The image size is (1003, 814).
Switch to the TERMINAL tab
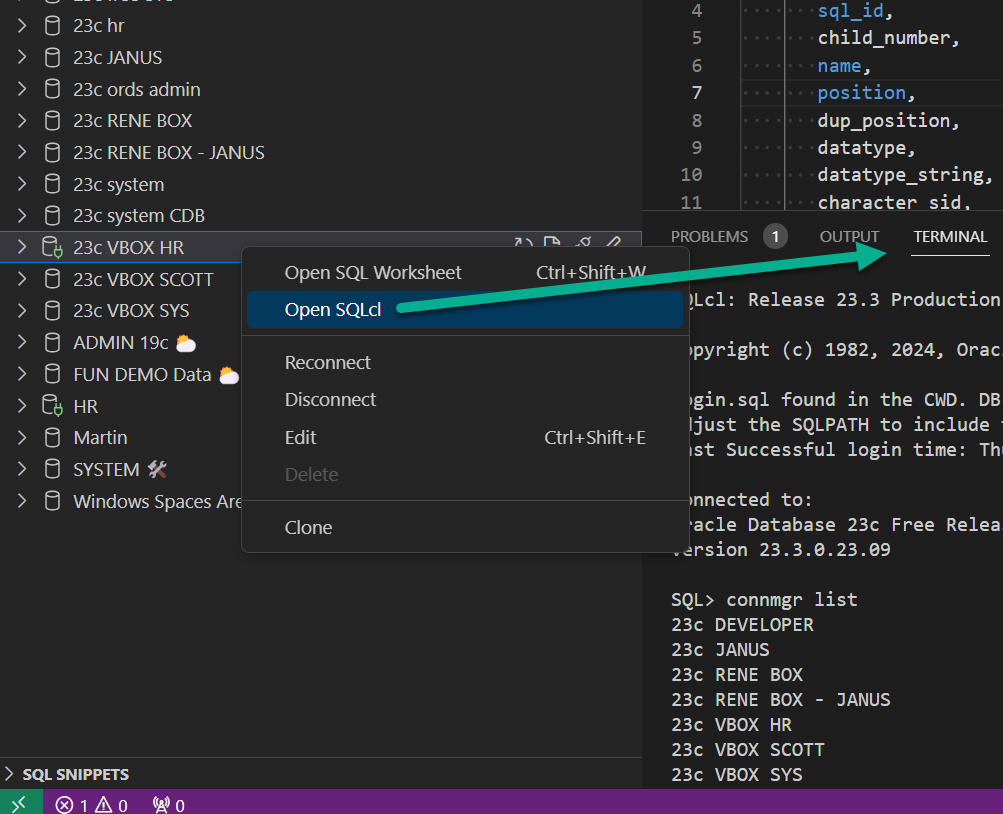[x=950, y=237]
